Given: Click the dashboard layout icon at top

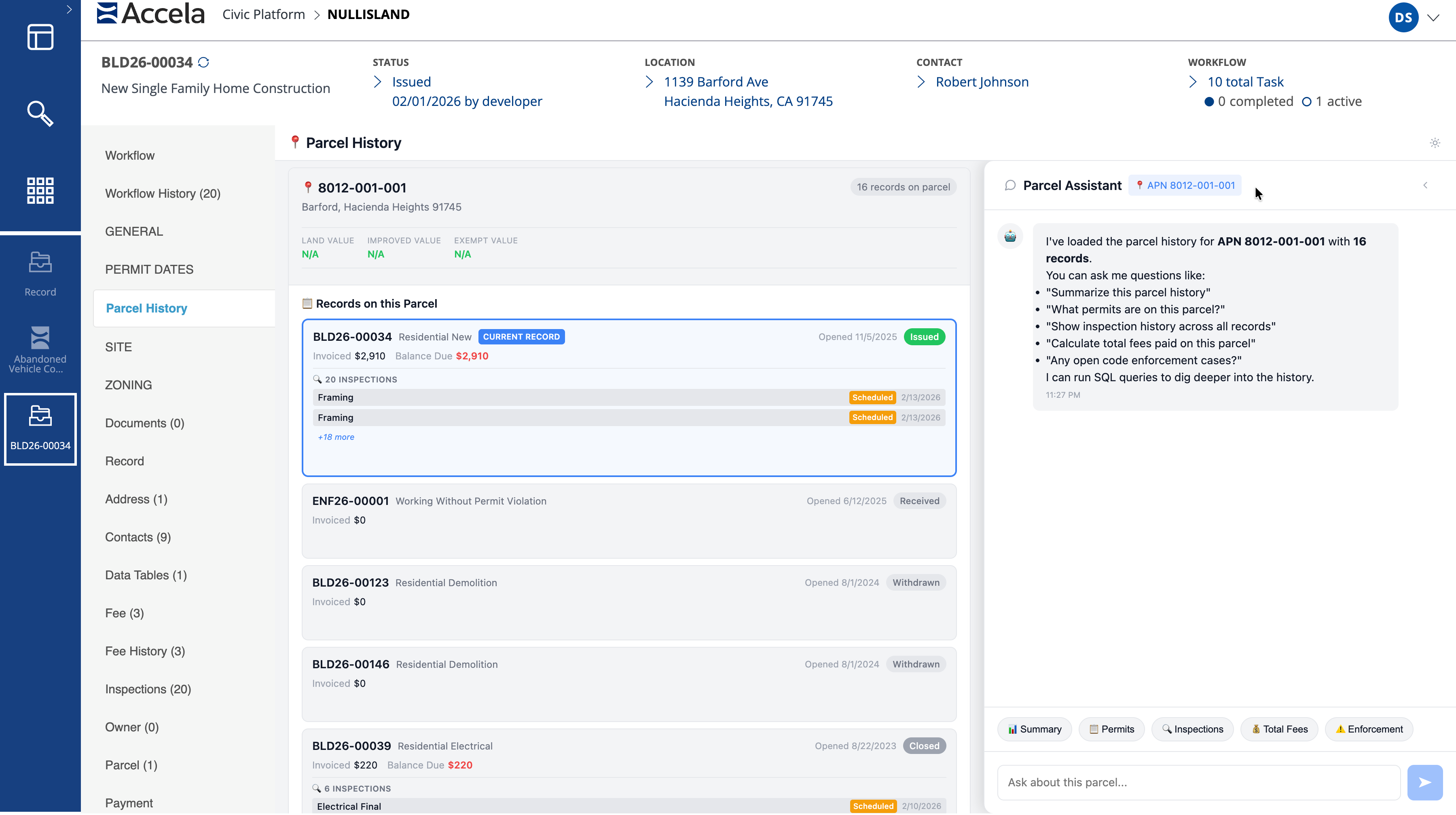Looking at the screenshot, I should [x=40, y=37].
